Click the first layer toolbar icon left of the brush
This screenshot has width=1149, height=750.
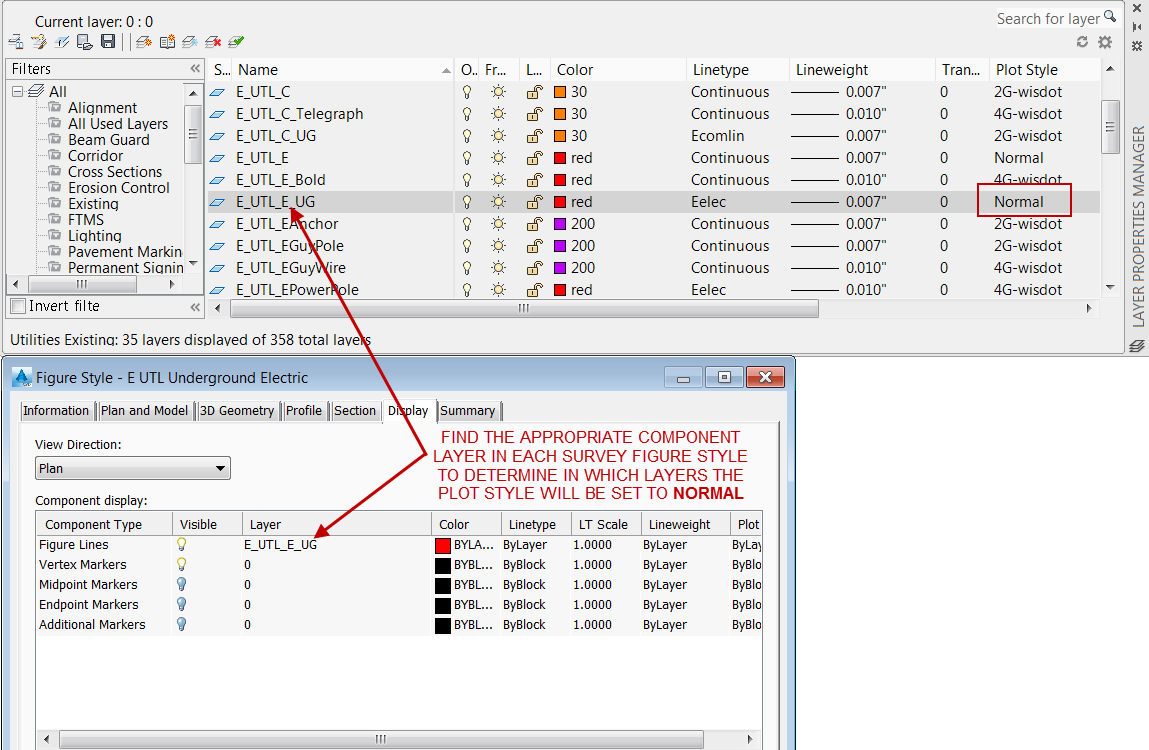coord(16,42)
